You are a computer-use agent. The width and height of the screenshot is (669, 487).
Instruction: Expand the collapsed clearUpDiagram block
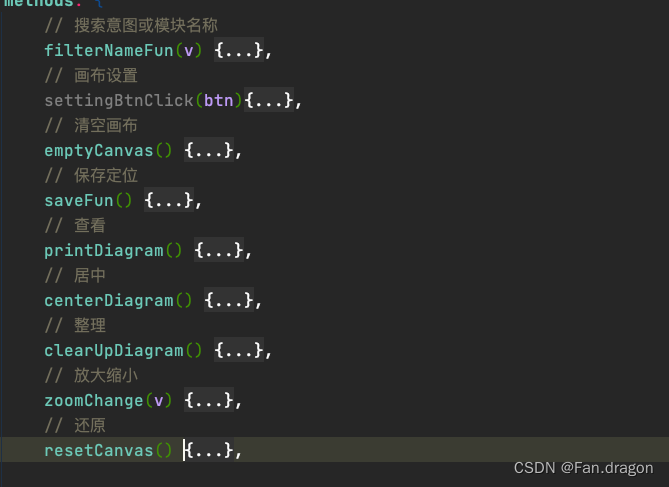(238, 350)
